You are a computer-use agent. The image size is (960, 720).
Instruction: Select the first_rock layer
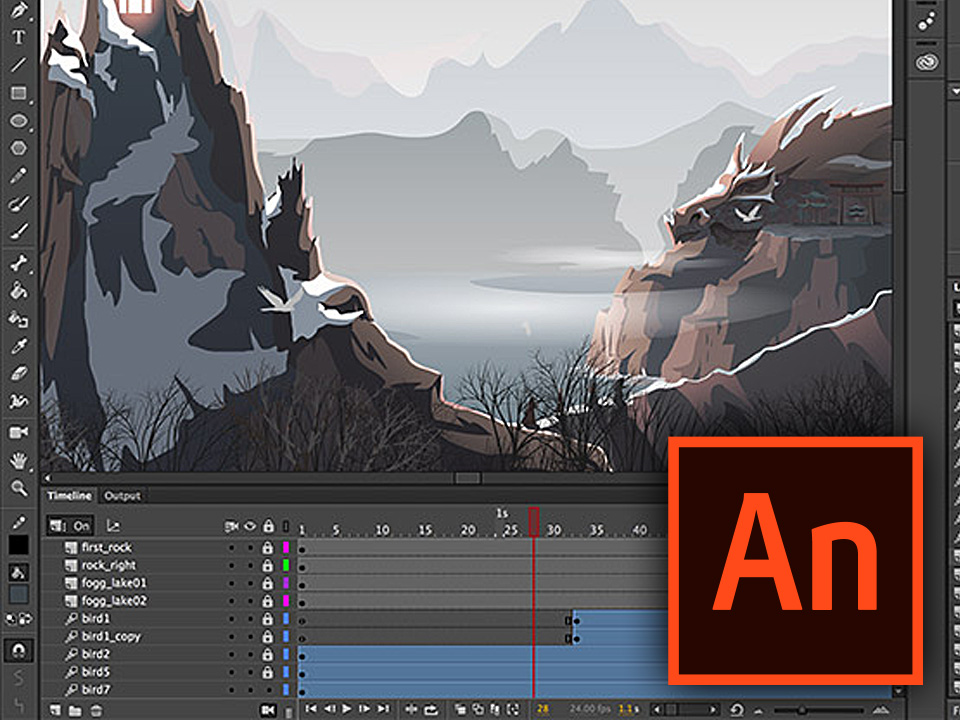coord(107,547)
